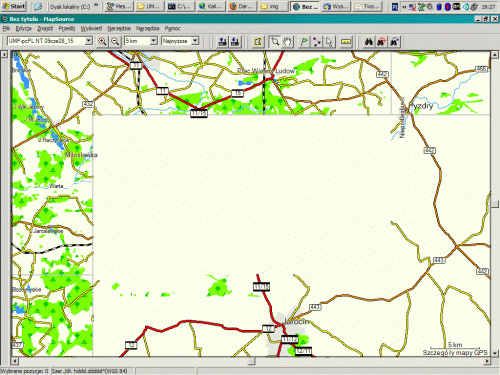500x375 pixels.
Task: Open the Edycja menu
Action: coord(23,28)
